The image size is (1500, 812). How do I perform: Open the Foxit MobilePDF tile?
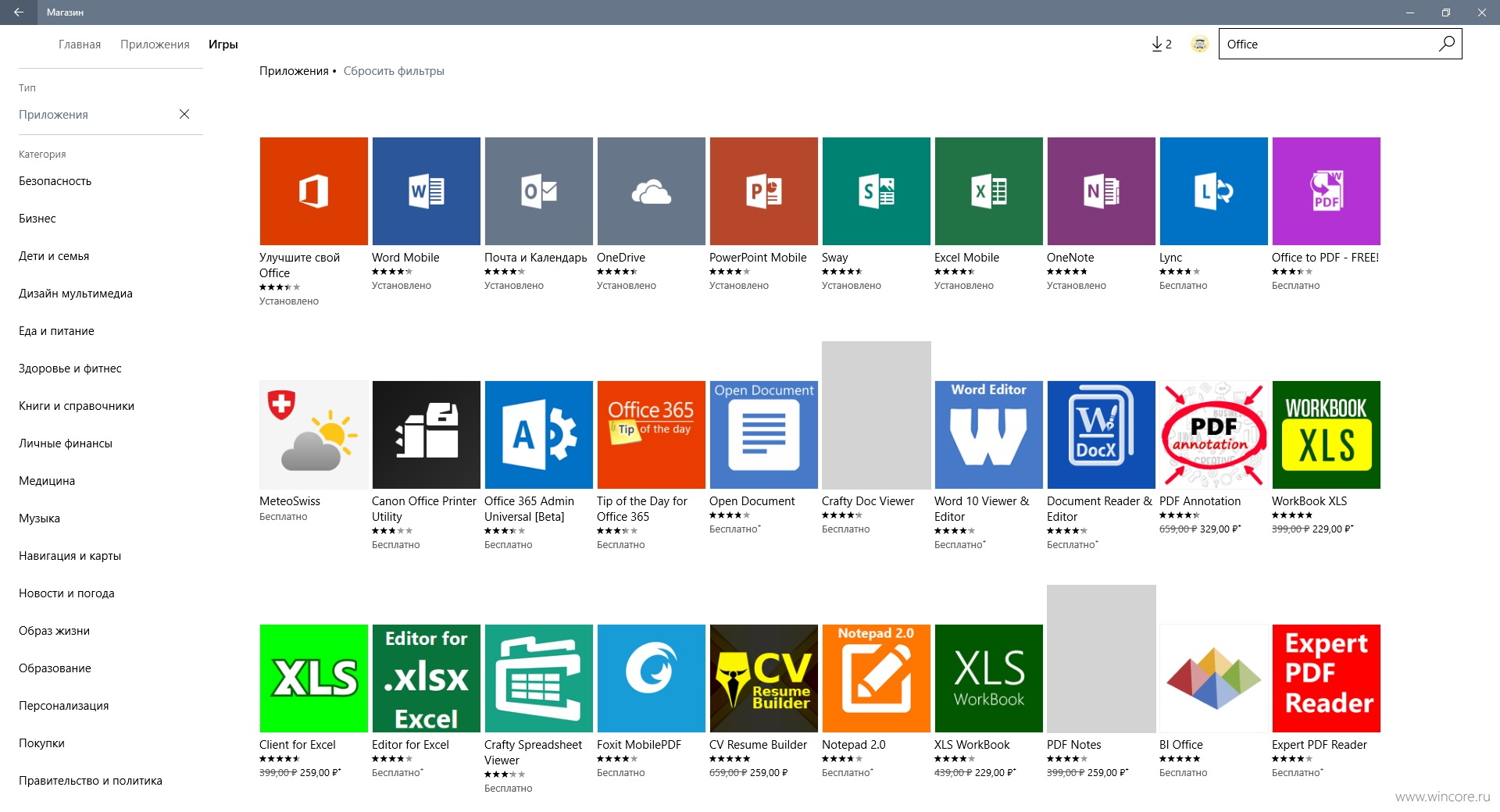click(651, 678)
